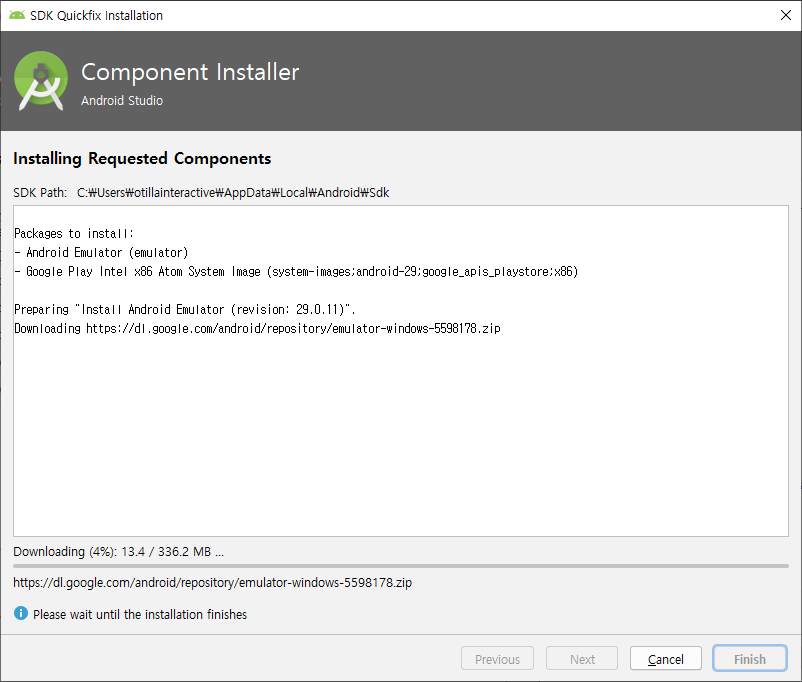Click the 'Downloading https://dl.google.com' log line
This screenshot has height=682, width=802.
tap(257, 328)
